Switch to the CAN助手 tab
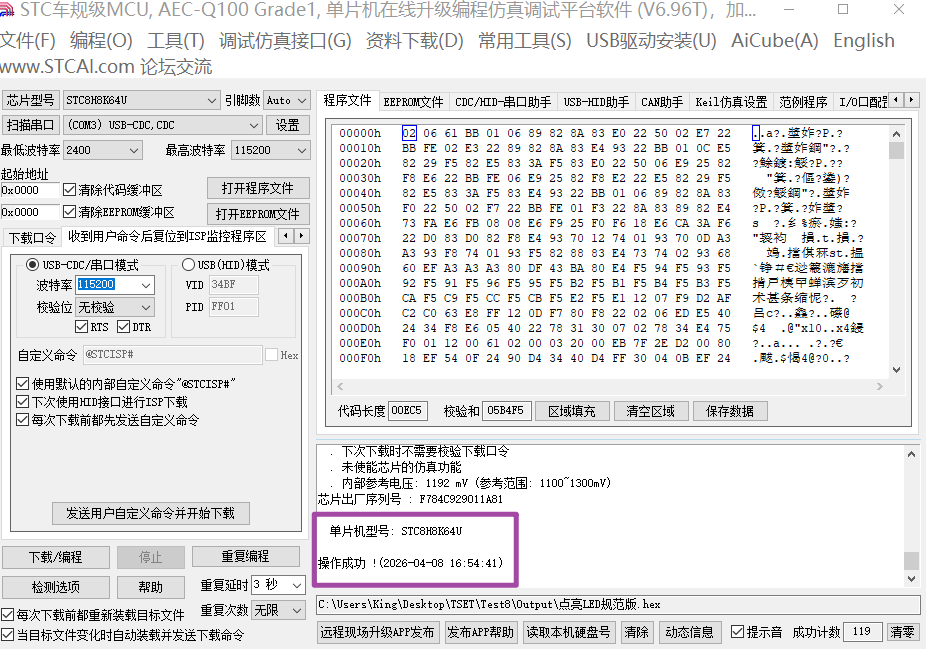Viewport: 926px width, 649px height. pyautogui.click(x=662, y=102)
